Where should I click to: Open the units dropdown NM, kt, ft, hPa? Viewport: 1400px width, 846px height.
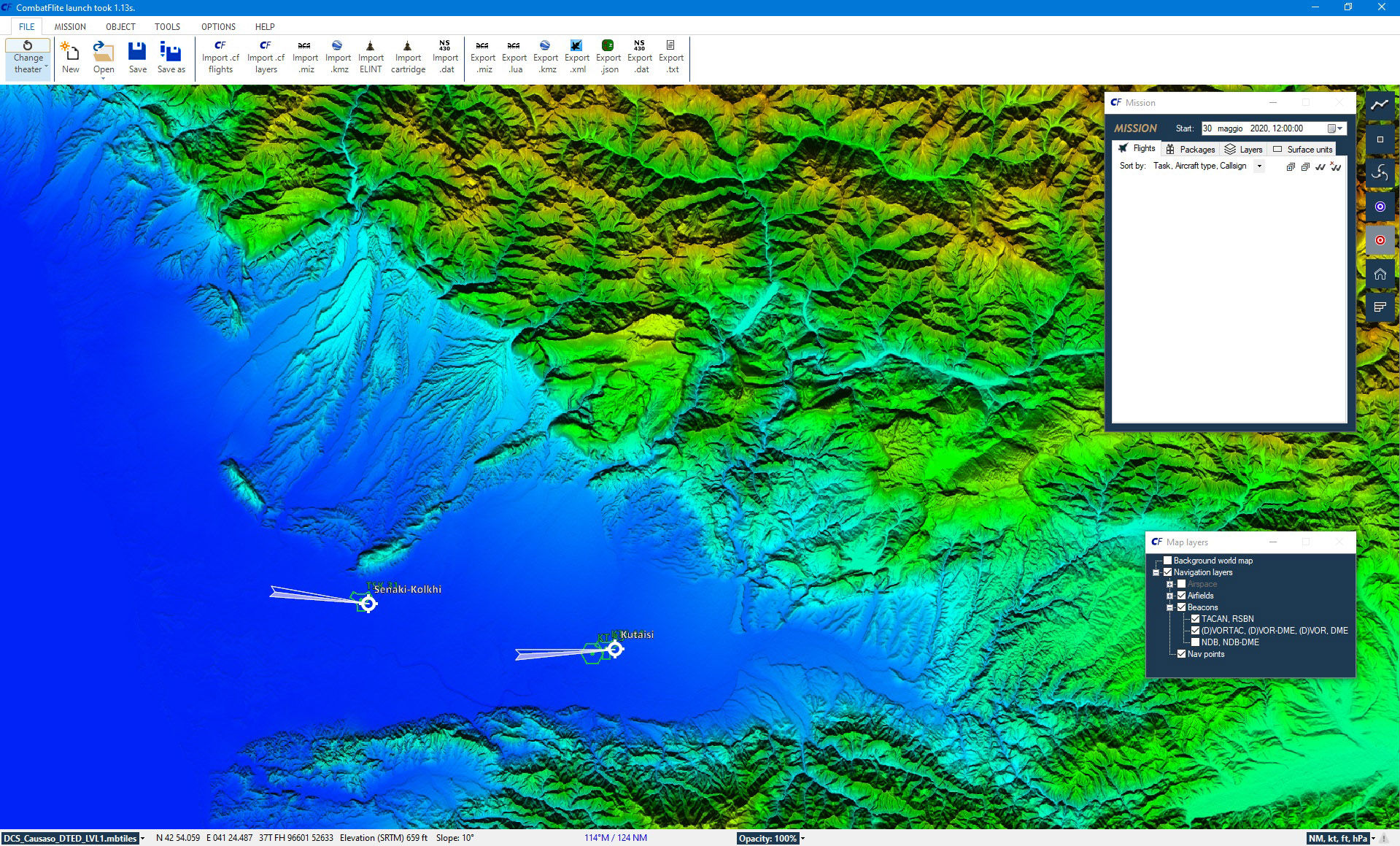pos(1341,838)
